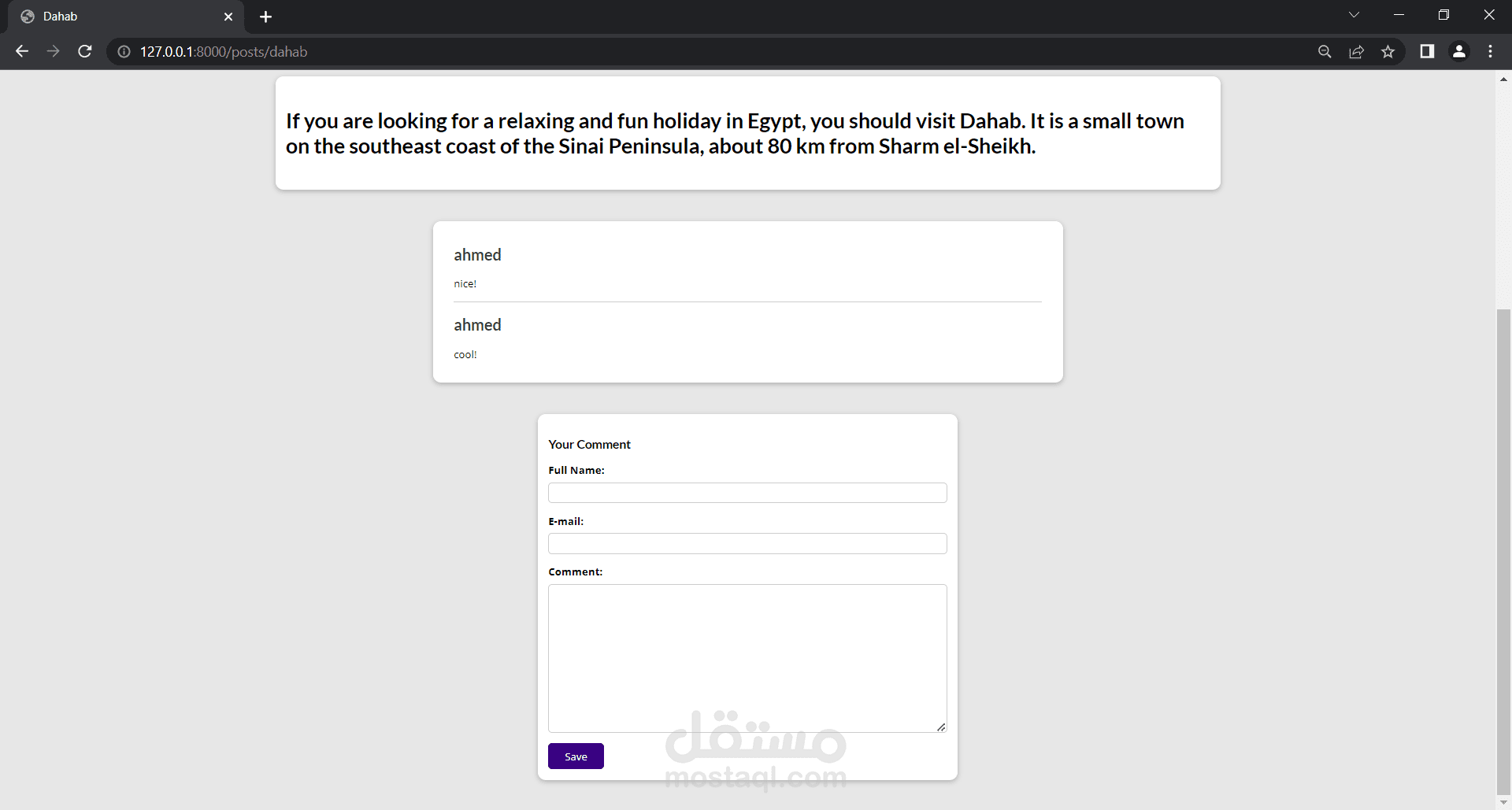Close the Dahab tab
Viewport: 1512px width, 810px height.
point(228,17)
